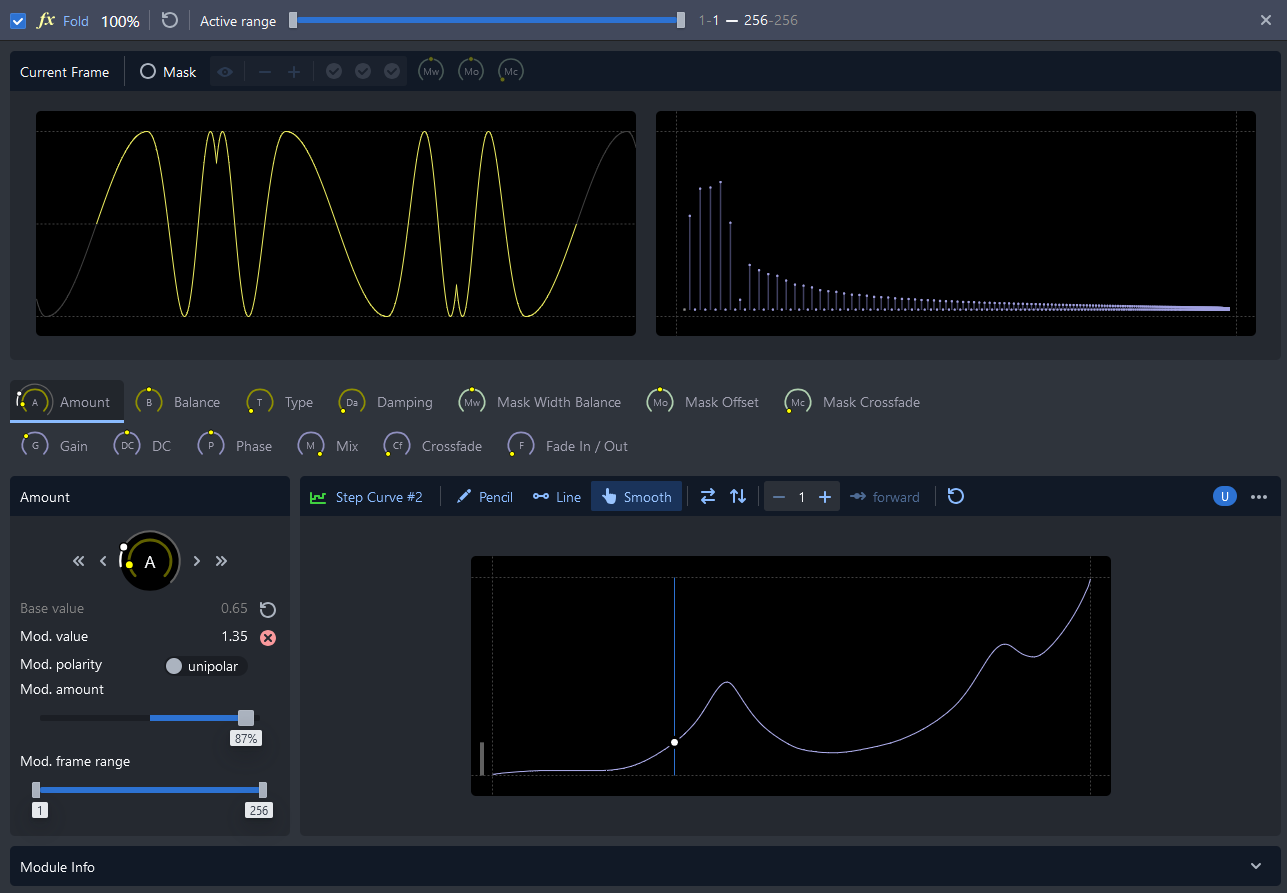Select the Pencil drawing tool
This screenshot has width=1287, height=893.
point(485,497)
